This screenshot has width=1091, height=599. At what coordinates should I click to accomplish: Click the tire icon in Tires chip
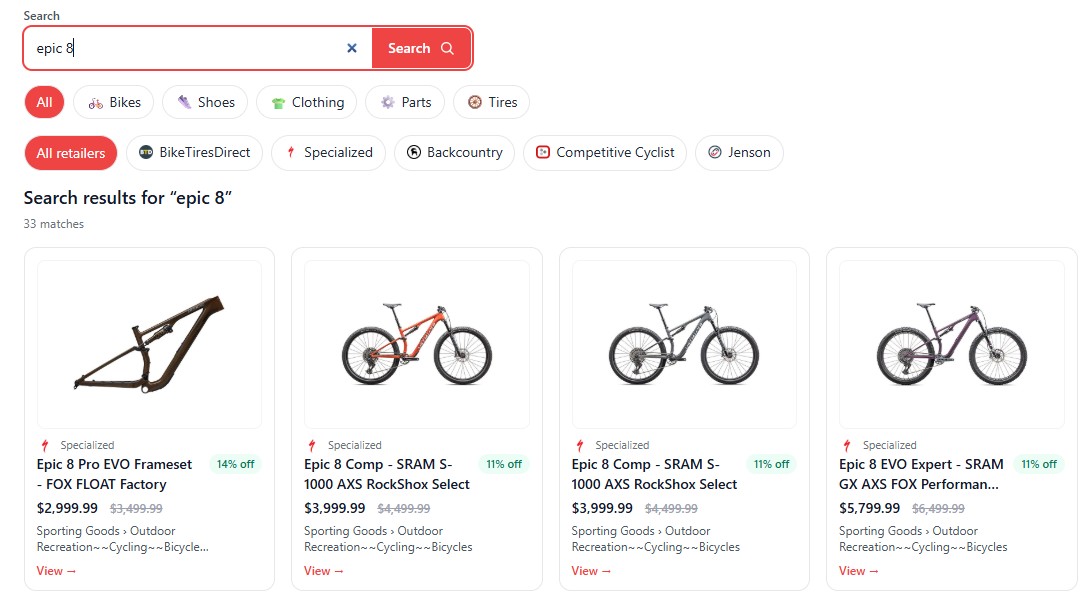(x=475, y=102)
